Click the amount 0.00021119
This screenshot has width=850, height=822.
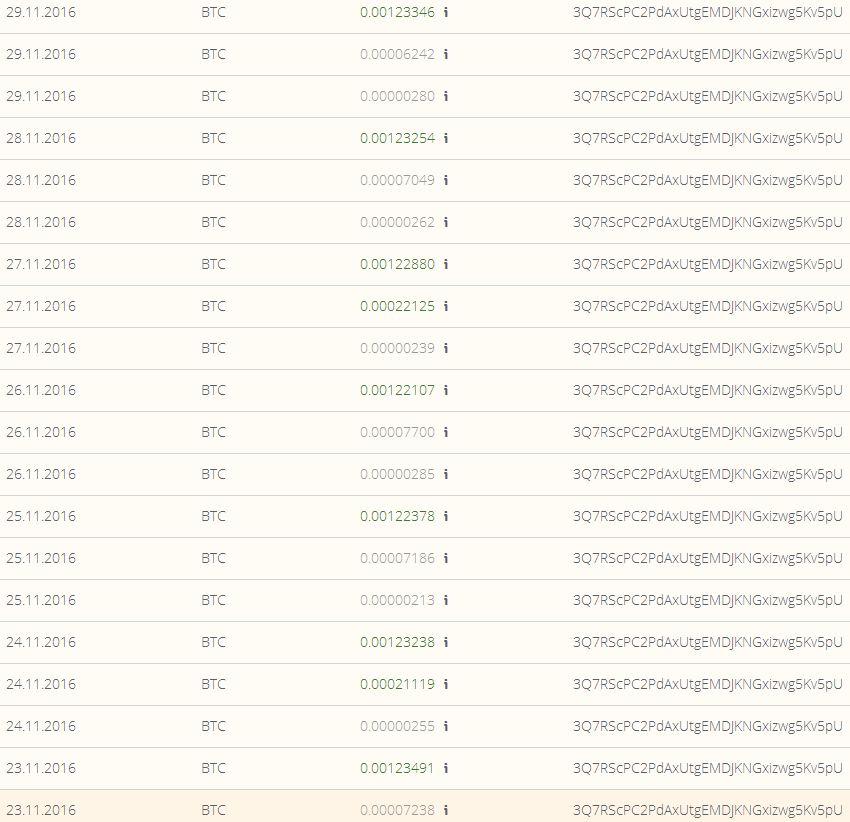pyautogui.click(x=397, y=684)
